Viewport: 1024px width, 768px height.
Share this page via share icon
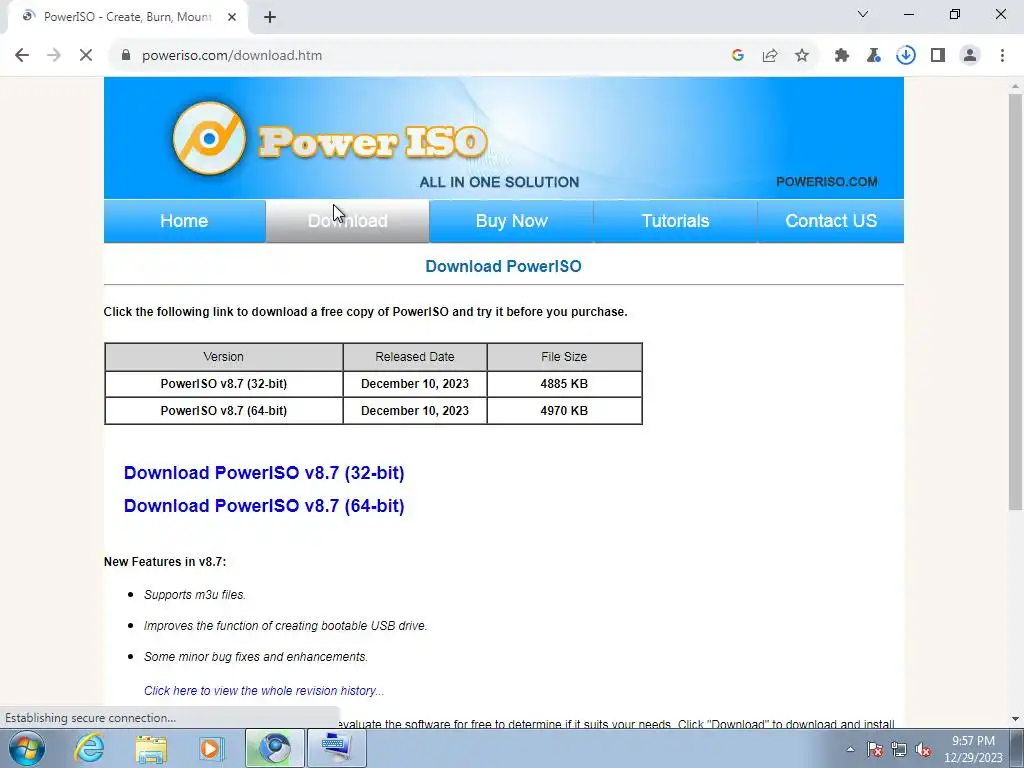pyautogui.click(x=770, y=56)
